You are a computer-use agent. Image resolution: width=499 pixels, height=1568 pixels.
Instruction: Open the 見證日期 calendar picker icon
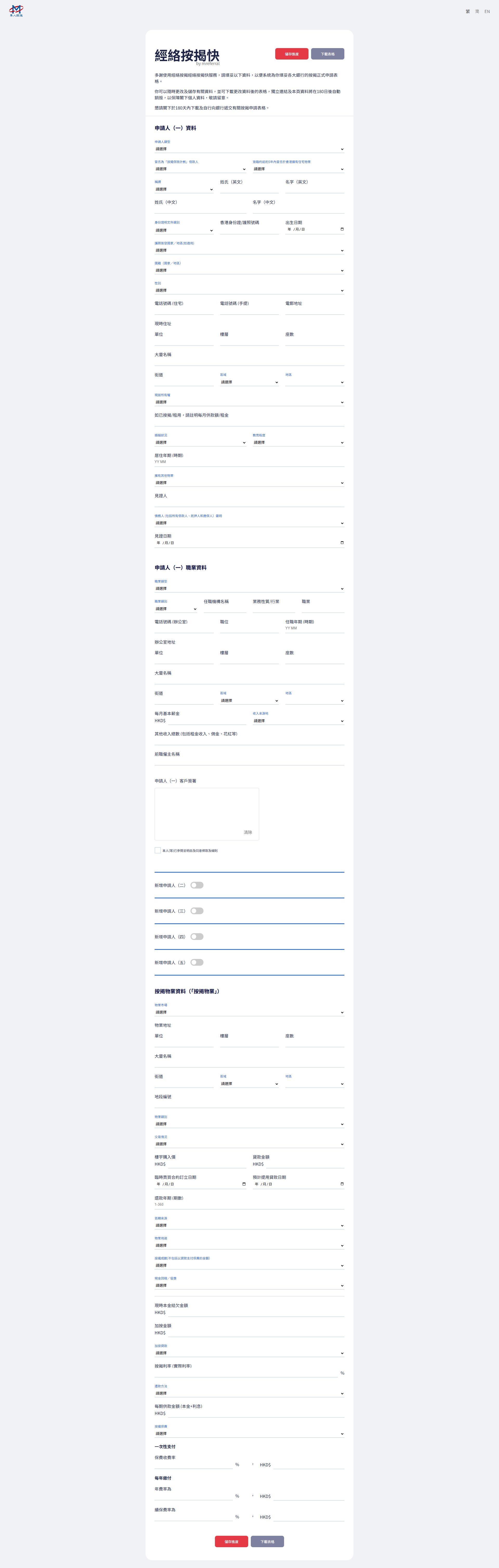342,542
